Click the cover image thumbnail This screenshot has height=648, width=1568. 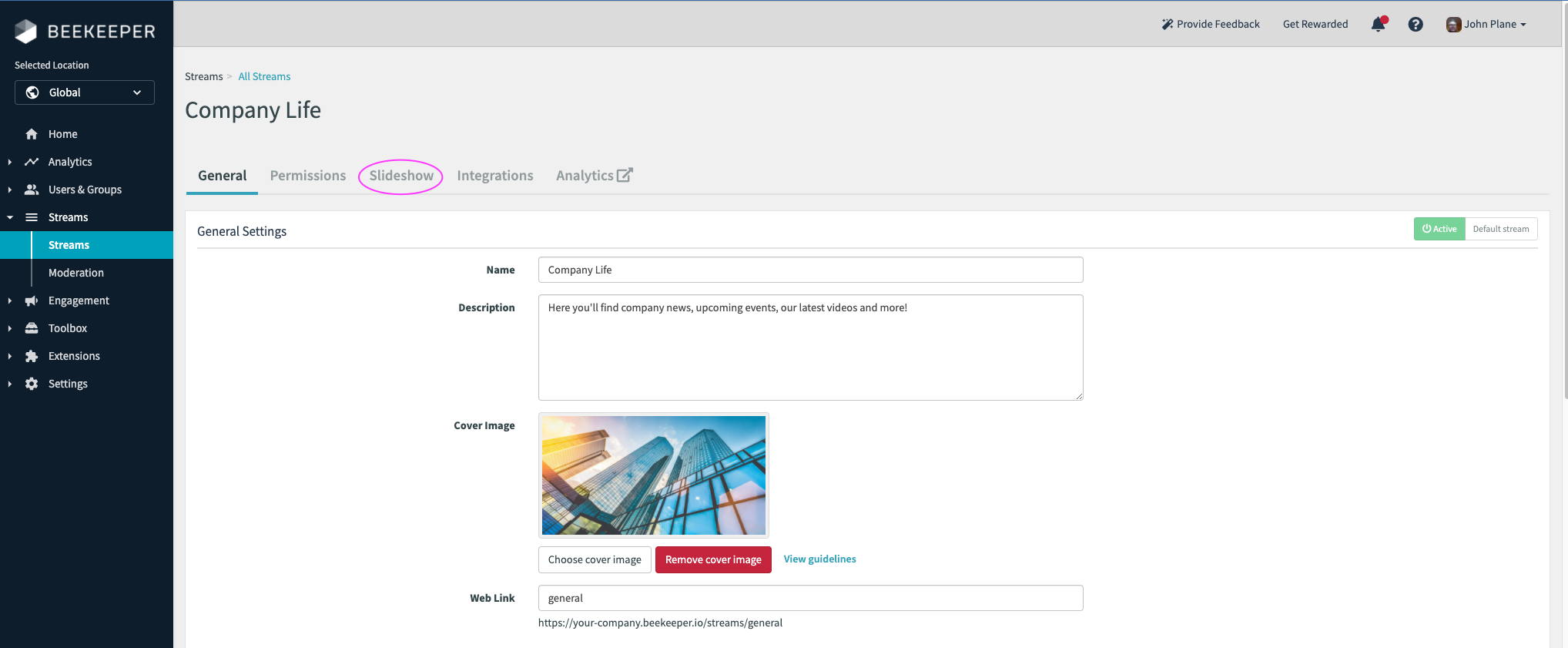click(653, 475)
